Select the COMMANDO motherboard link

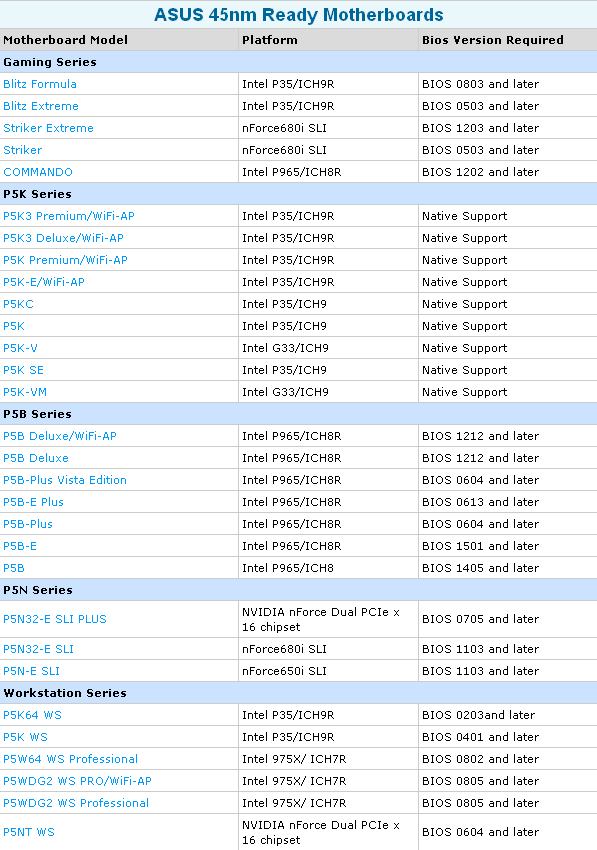(x=38, y=172)
